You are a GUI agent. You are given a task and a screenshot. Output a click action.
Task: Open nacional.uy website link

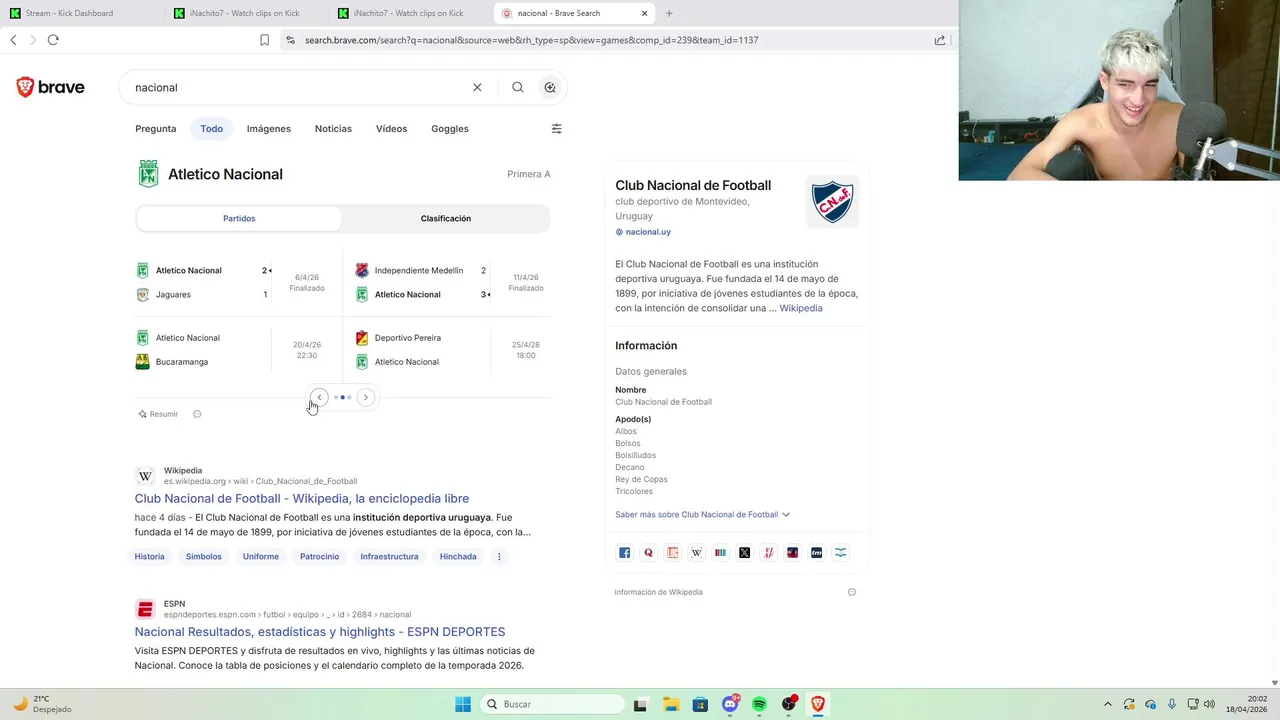click(643, 232)
